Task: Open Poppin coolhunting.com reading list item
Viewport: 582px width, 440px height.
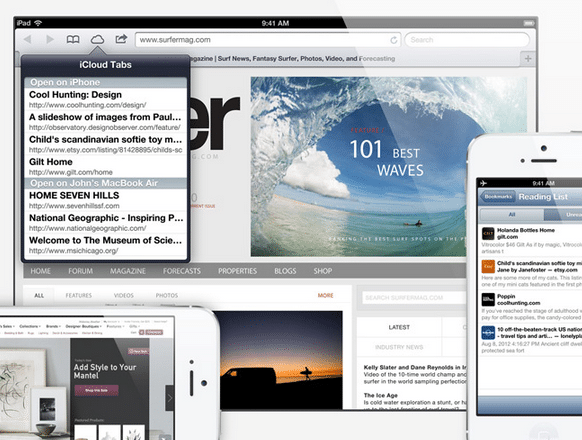Action: coord(530,307)
